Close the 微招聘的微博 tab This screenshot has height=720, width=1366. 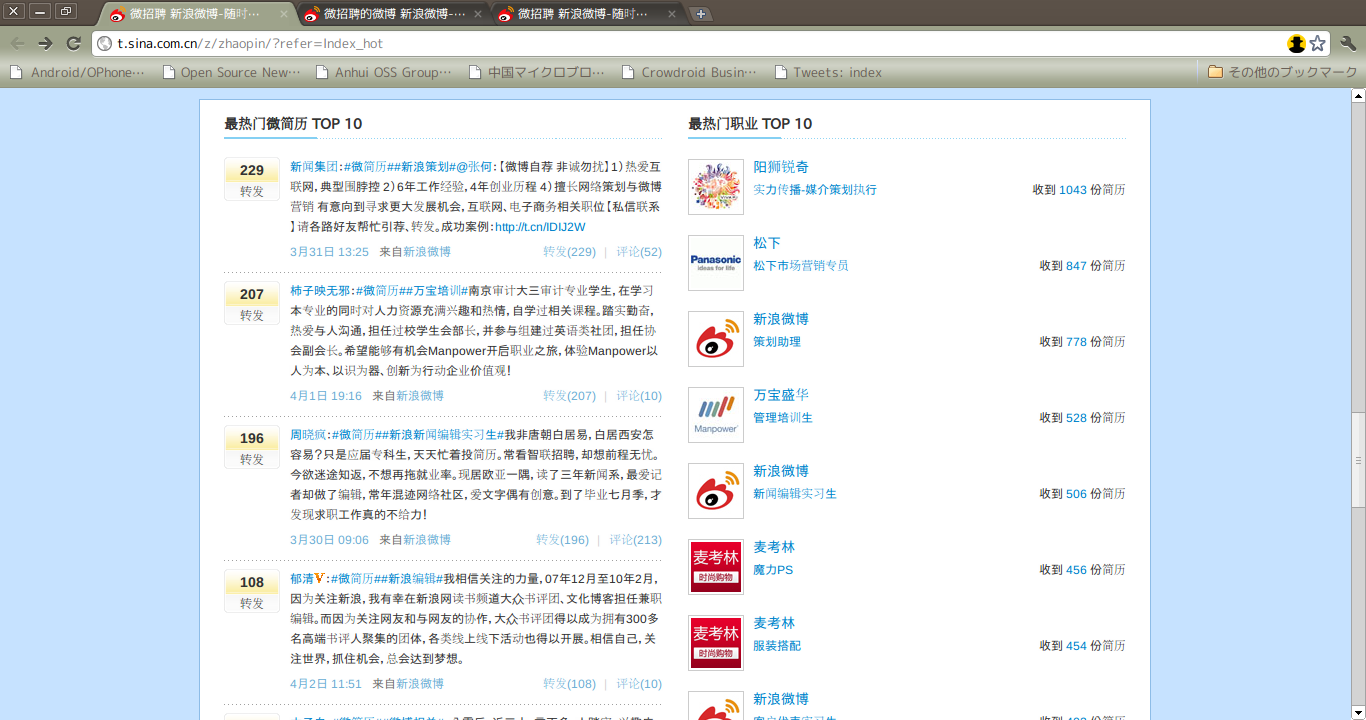(x=476, y=14)
